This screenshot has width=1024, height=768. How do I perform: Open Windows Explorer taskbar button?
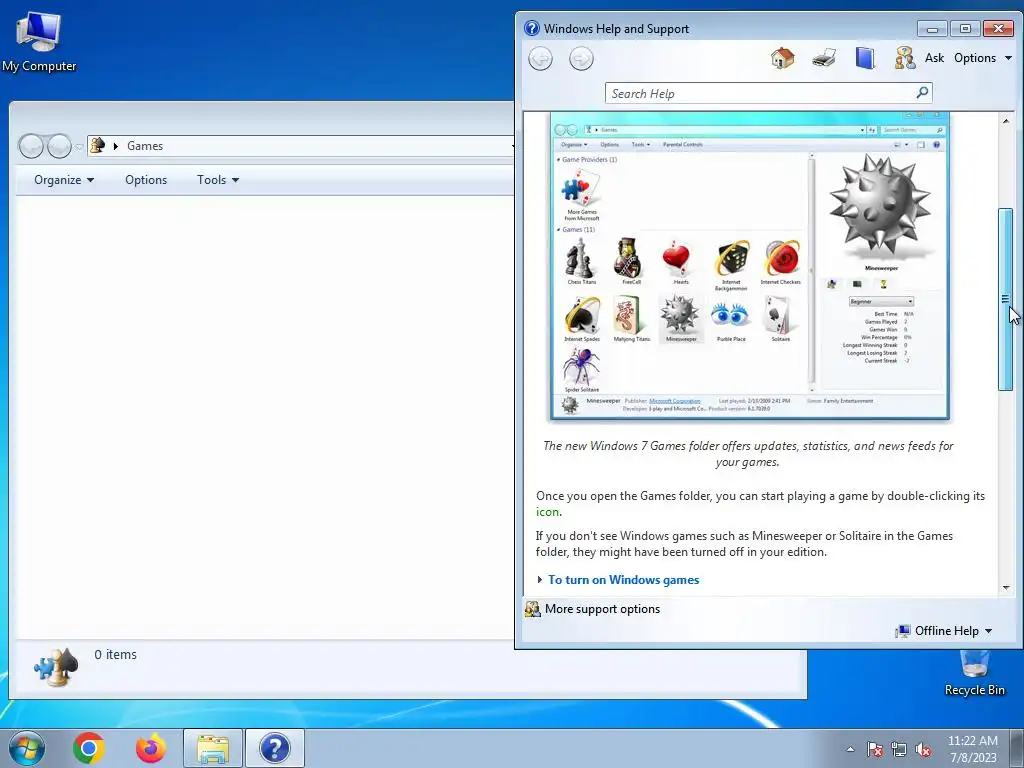tap(213, 748)
